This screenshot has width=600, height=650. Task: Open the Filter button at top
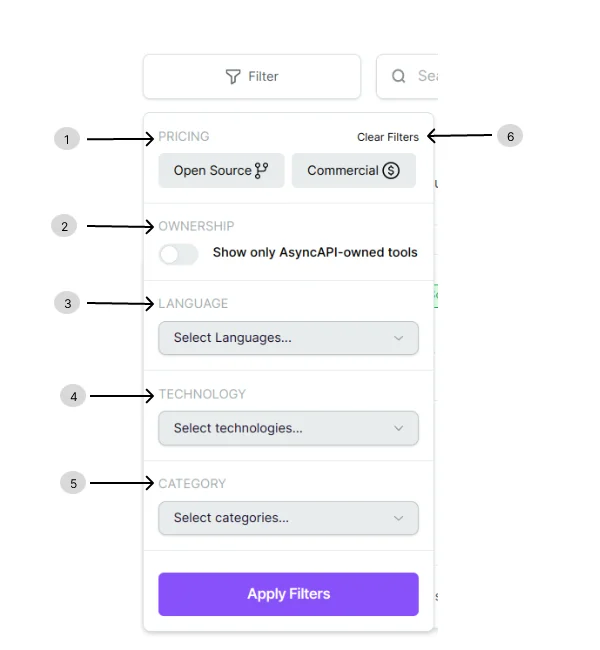pos(252,77)
